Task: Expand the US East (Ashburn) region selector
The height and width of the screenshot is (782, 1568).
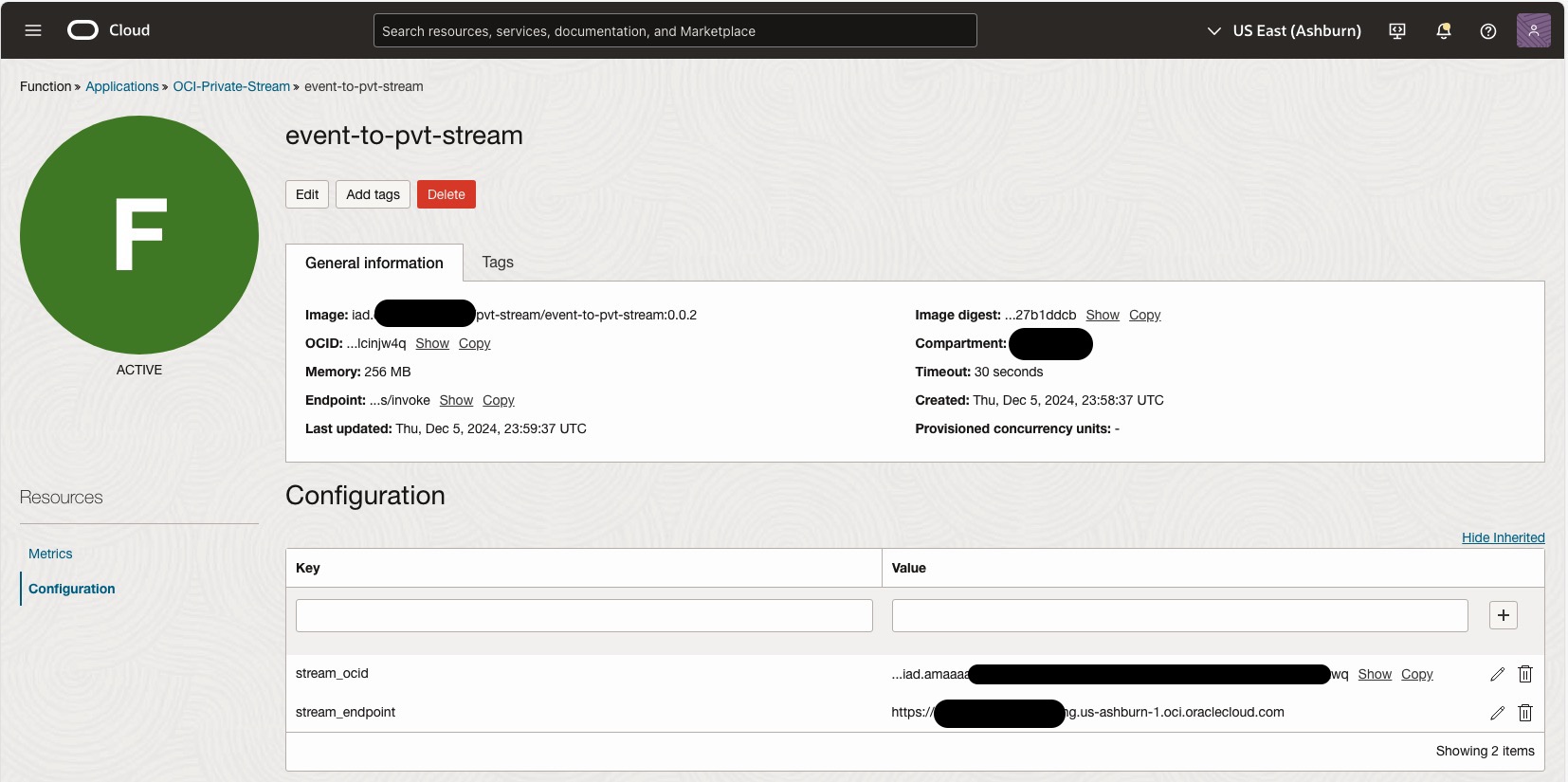Action: [1284, 31]
